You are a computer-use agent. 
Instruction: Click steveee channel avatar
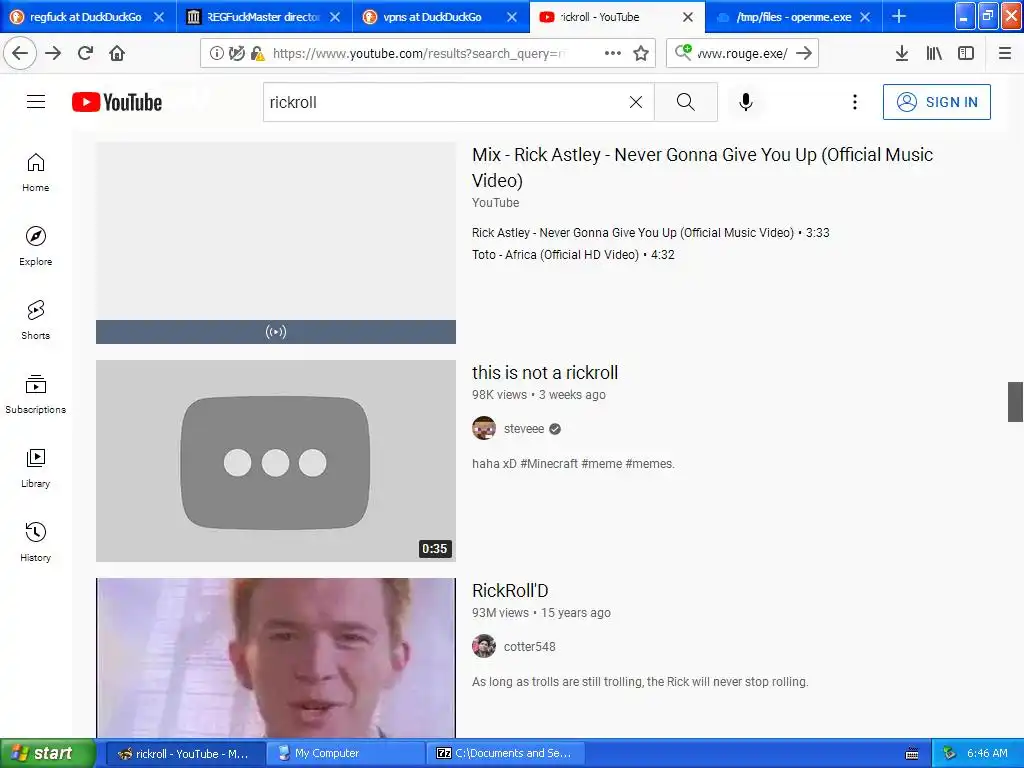point(484,428)
